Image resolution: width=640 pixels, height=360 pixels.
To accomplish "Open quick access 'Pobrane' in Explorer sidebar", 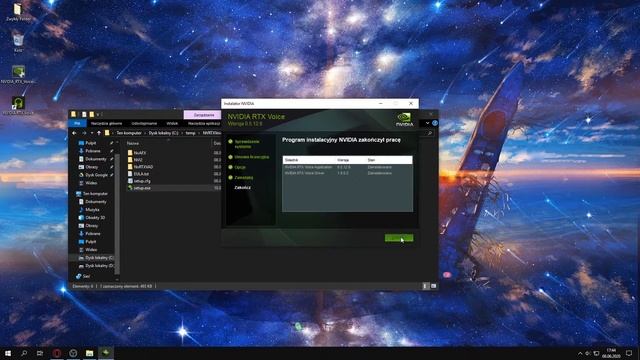I will tap(93, 151).
